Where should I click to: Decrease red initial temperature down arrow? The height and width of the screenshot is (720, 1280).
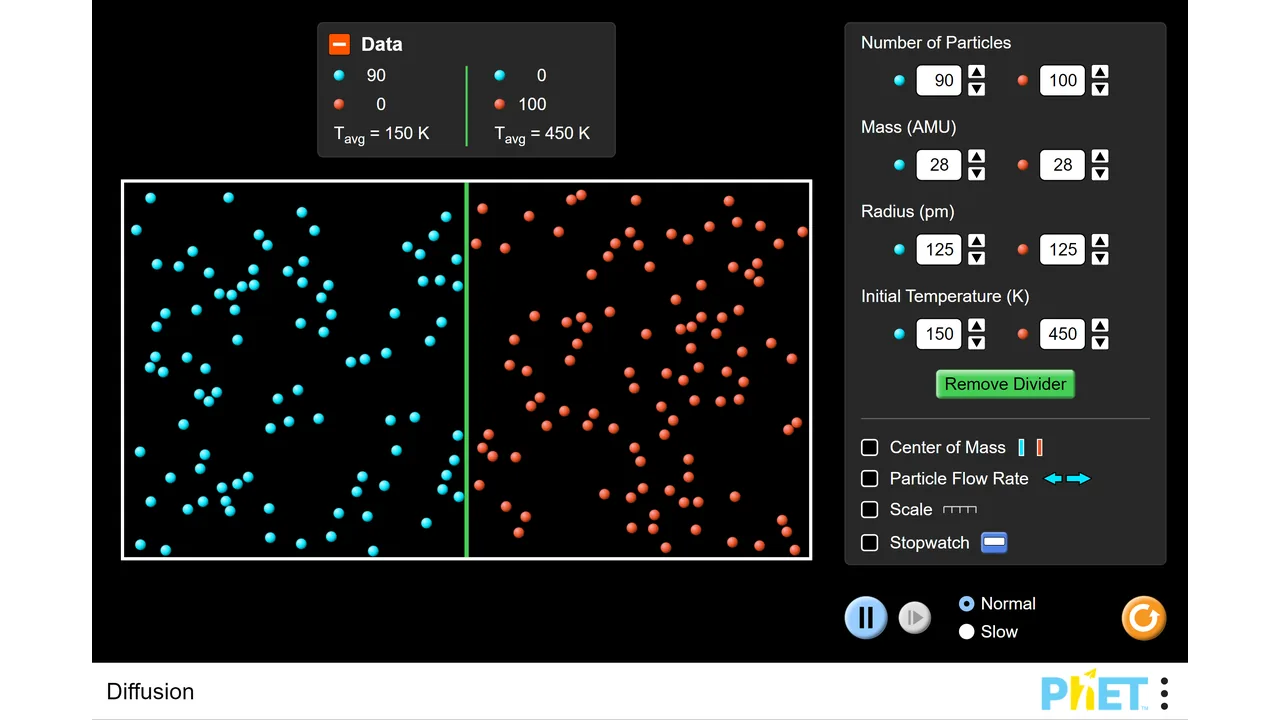[1100, 342]
